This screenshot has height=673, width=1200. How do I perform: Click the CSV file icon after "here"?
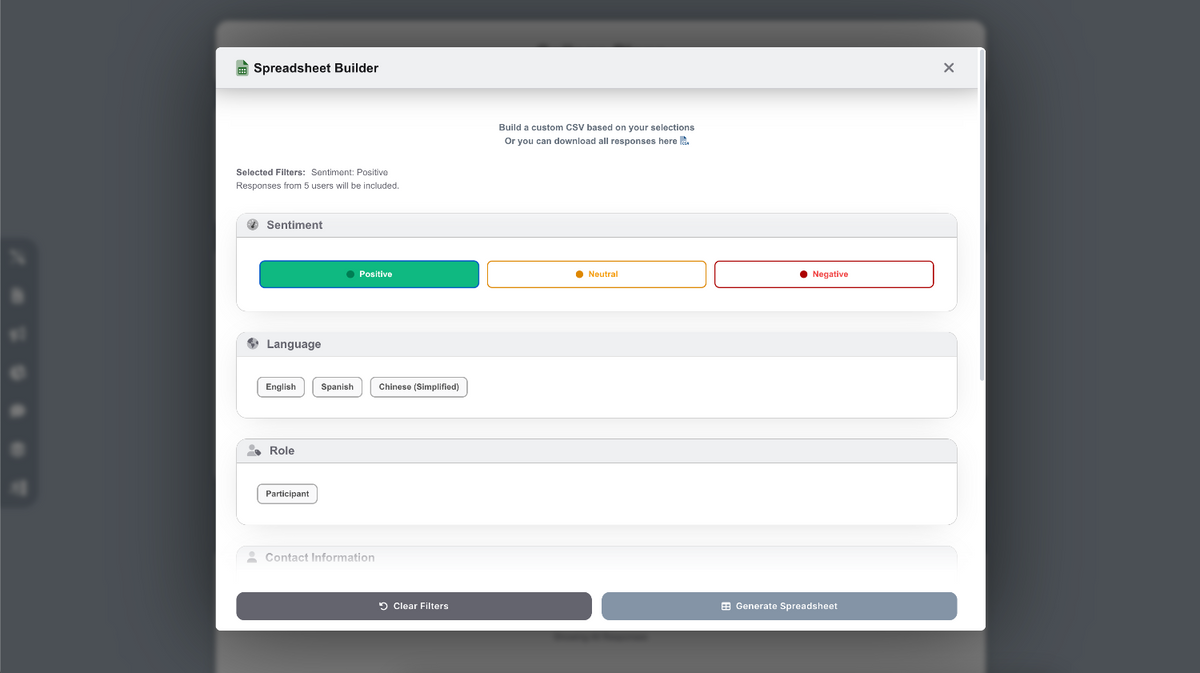tap(684, 140)
